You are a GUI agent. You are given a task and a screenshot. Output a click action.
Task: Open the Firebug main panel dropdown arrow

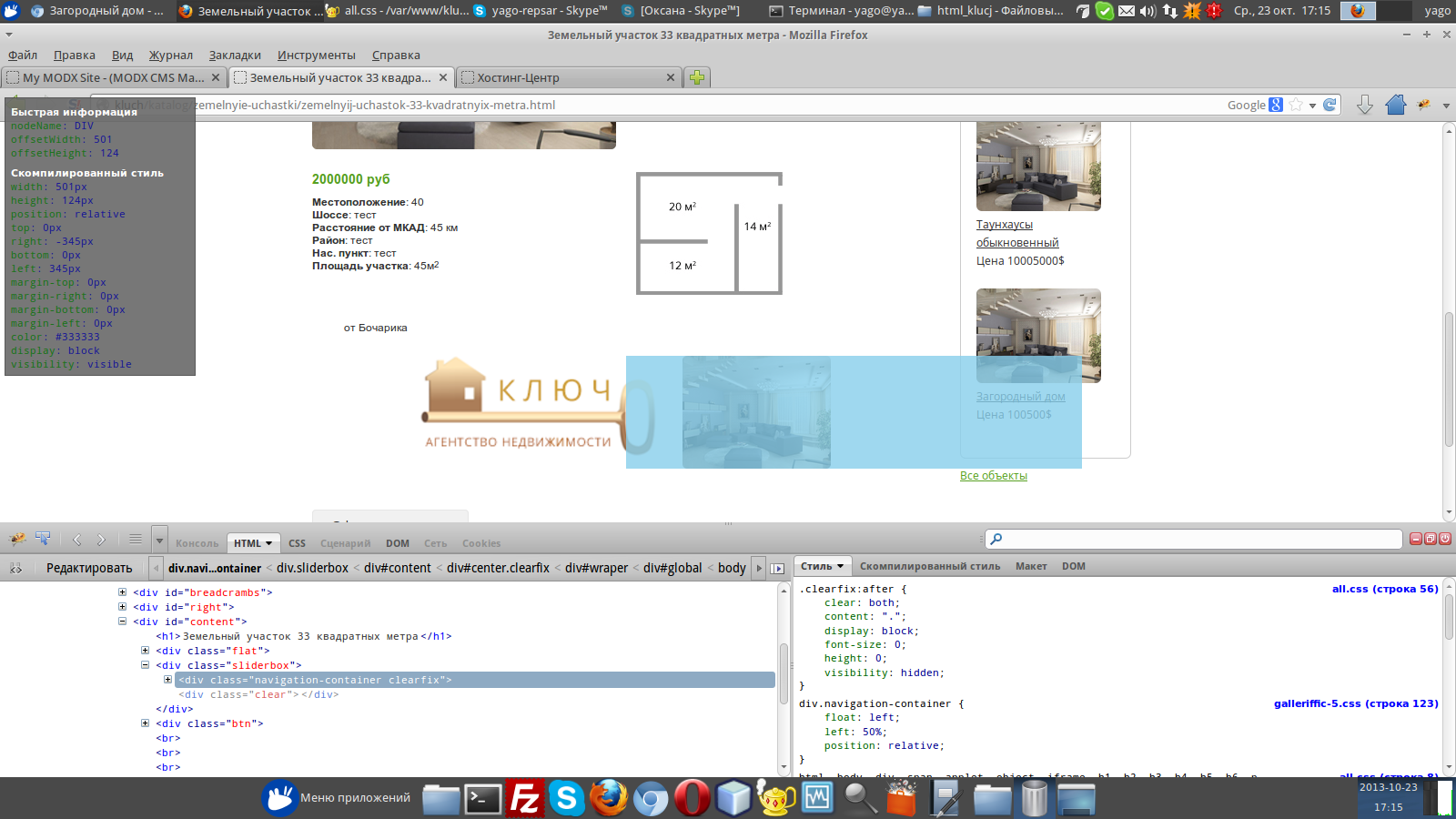click(x=159, y=540)
